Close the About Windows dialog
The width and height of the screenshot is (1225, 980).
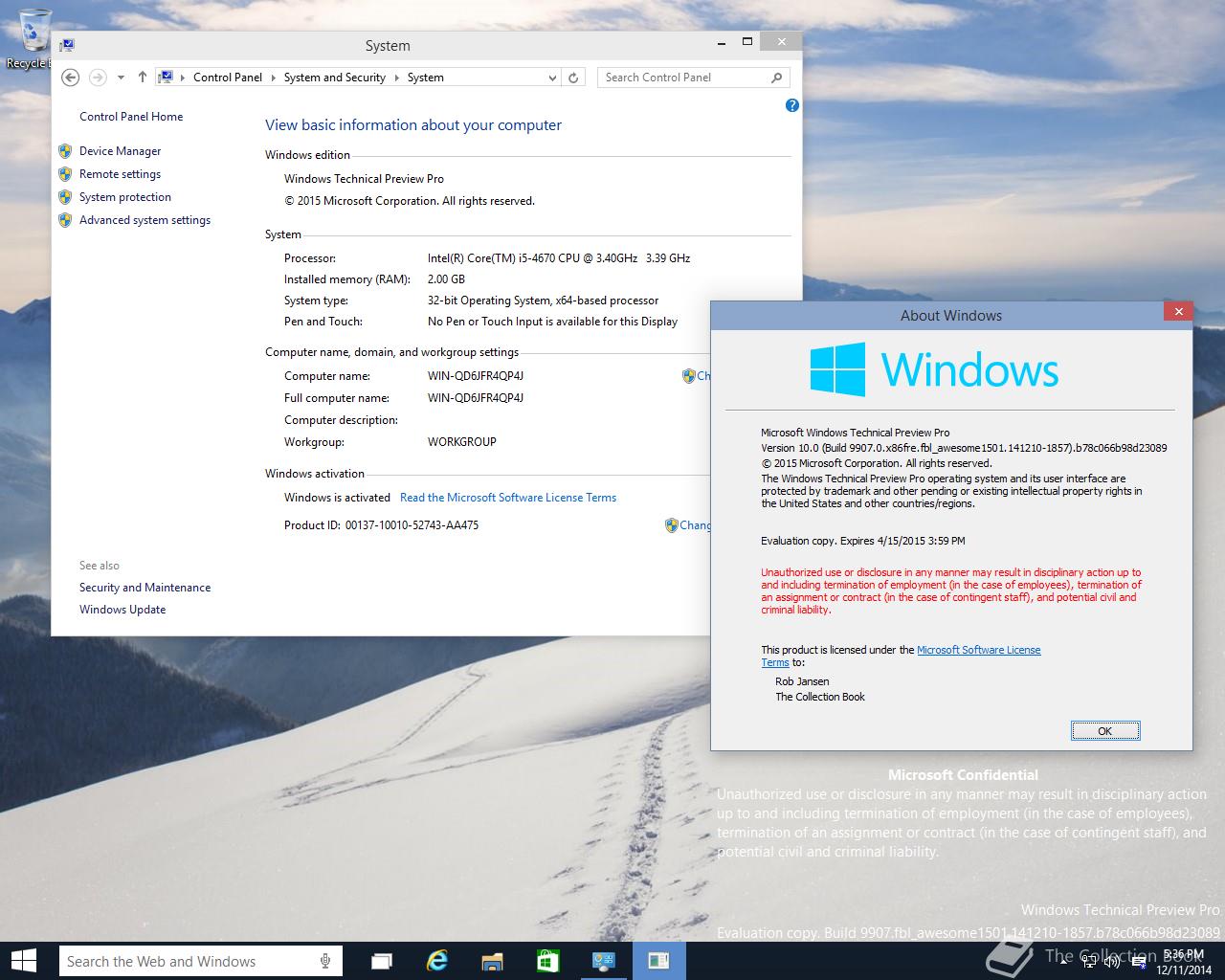tap(1178, 311)
